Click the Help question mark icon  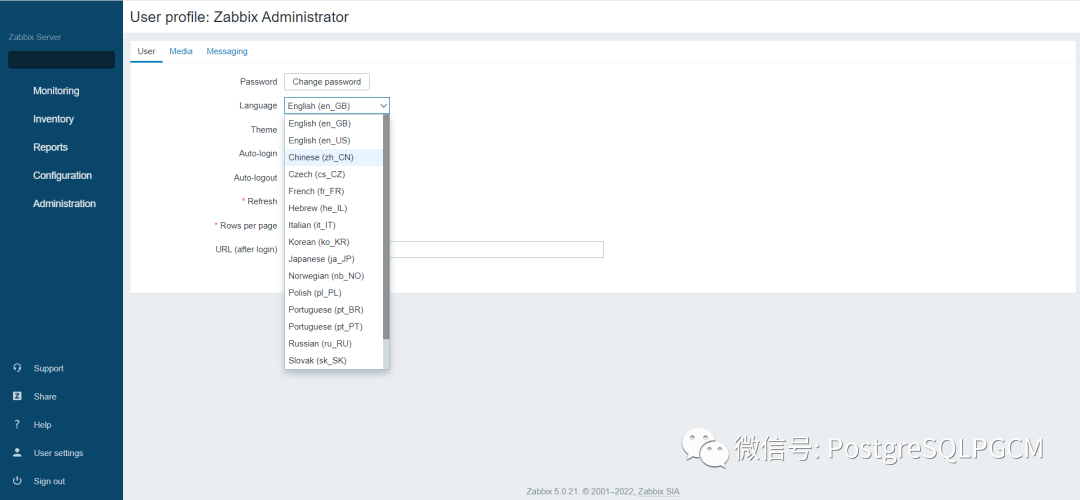click(x=17, y=425)
